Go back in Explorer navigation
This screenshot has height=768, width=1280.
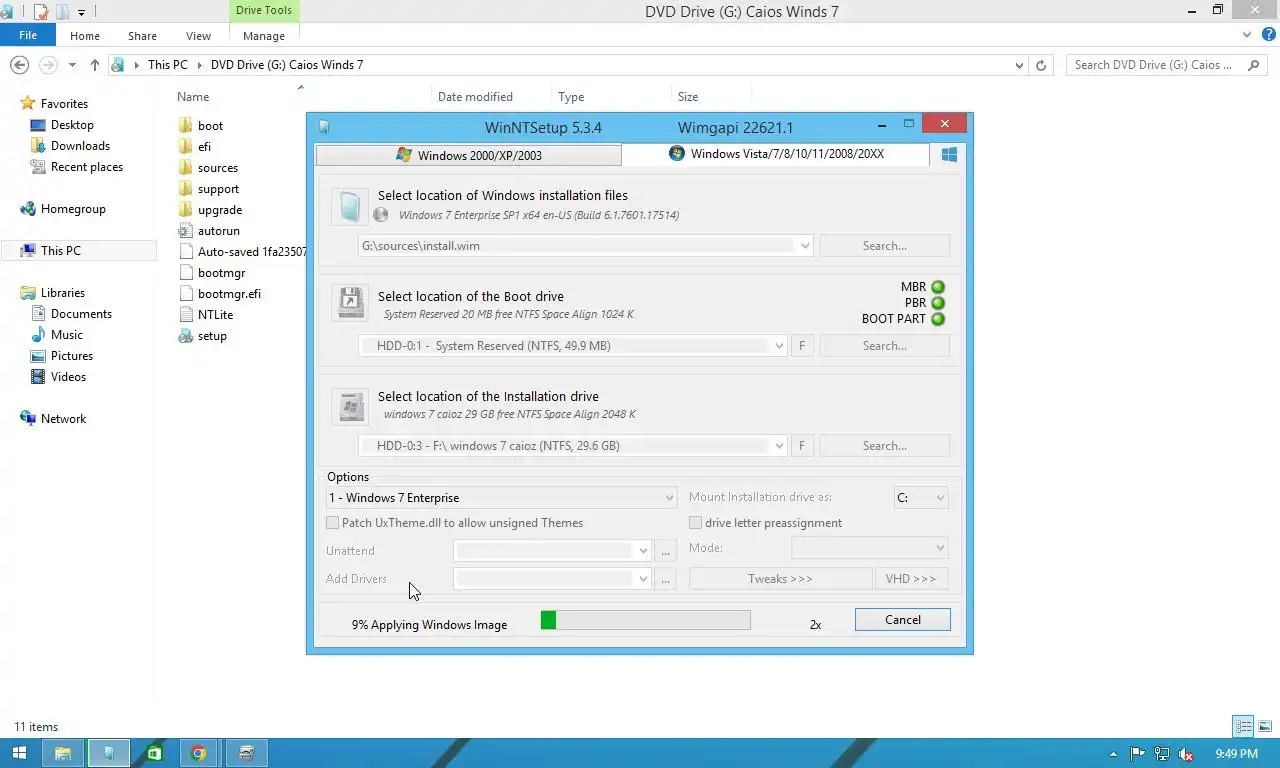point(19,64)
